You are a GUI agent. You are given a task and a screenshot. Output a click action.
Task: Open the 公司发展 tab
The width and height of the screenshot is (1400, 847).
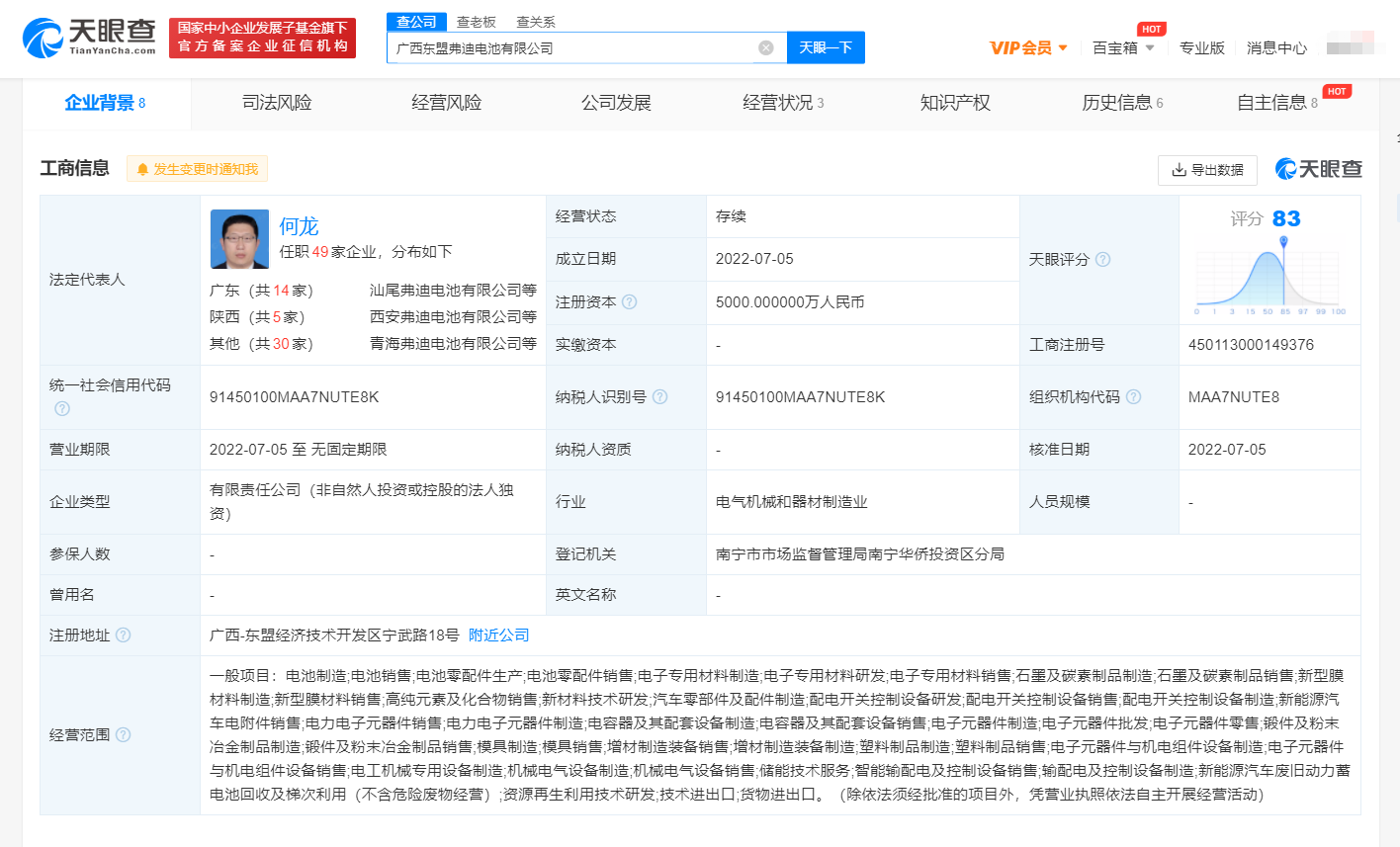[616, 103]
